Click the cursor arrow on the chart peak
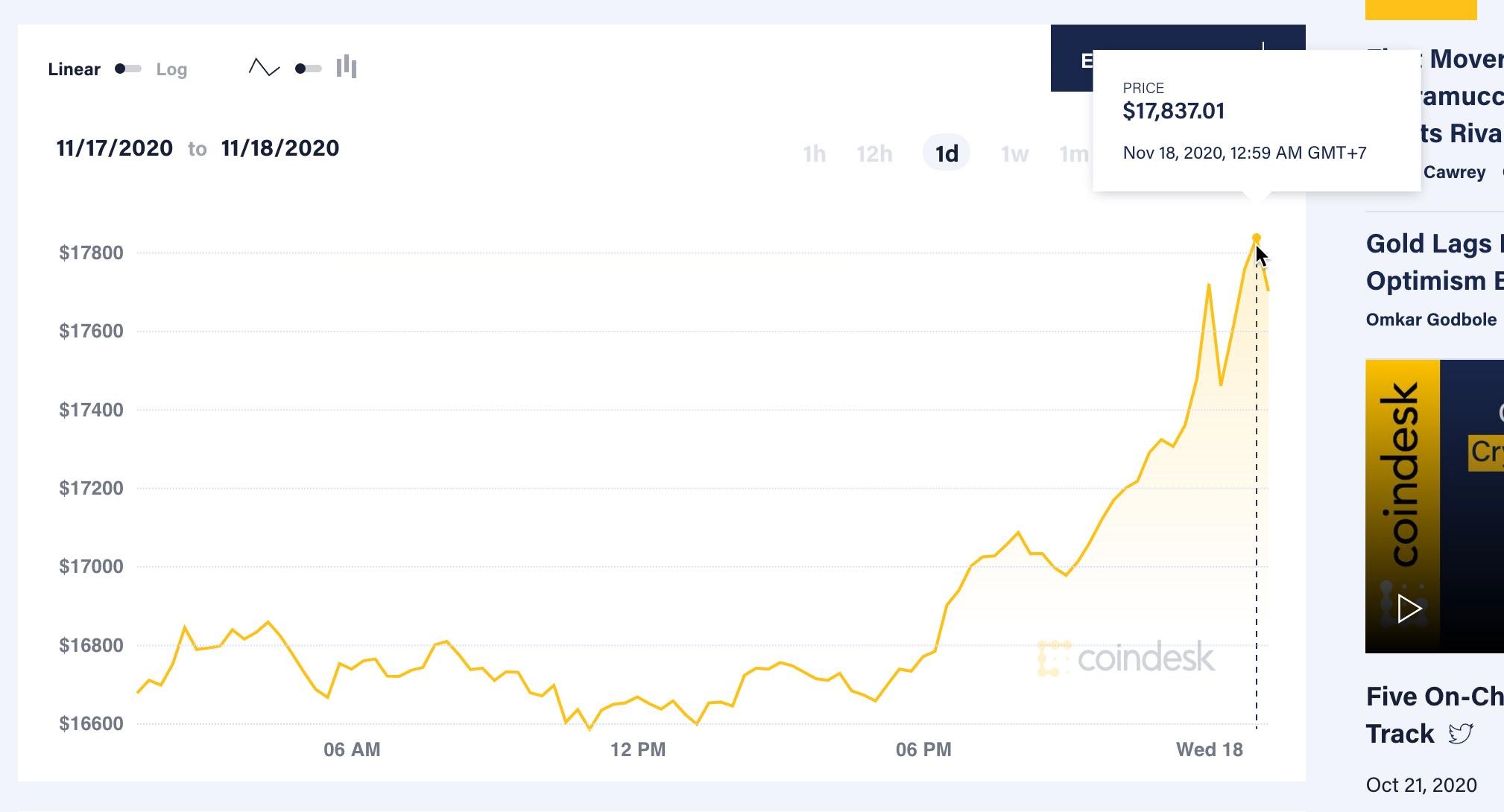This screenshot has height=812, width=1504. (1263, 257)
